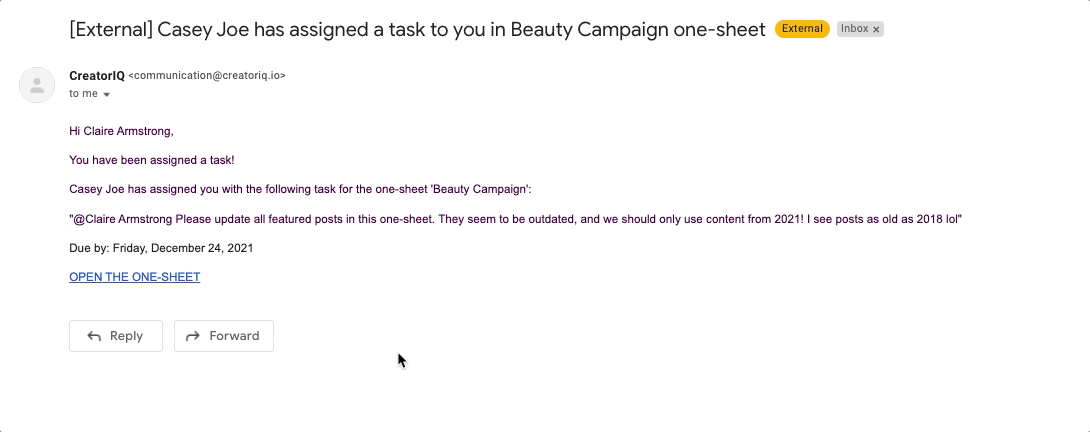The height and width of the screenshot is (432, 1090).
Task: Click the curved arrow icon on Reply
Action: click(94, 336)
